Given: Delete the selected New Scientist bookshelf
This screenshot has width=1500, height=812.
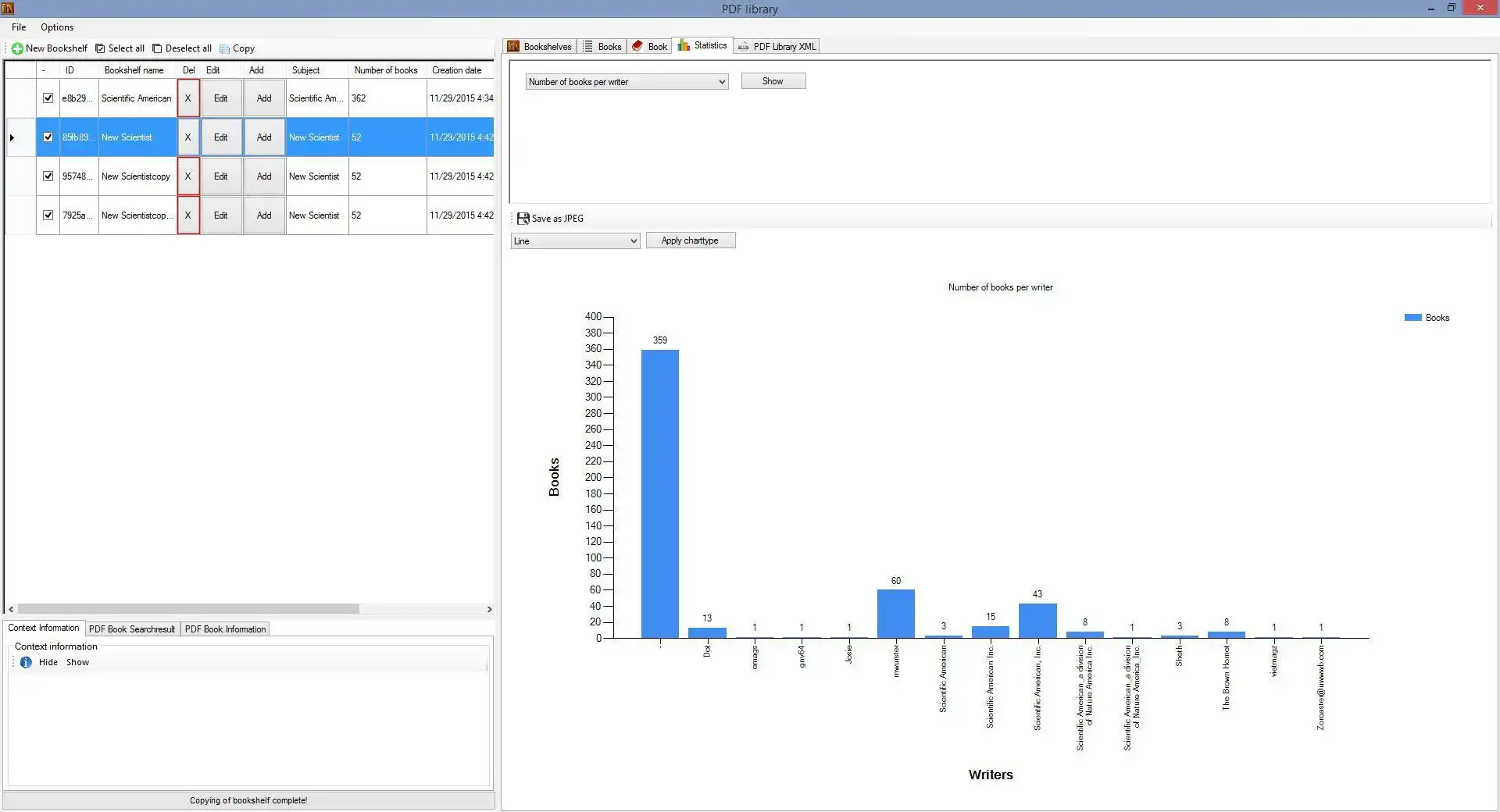Looking at the screenshot, I should tap(188, 137).
